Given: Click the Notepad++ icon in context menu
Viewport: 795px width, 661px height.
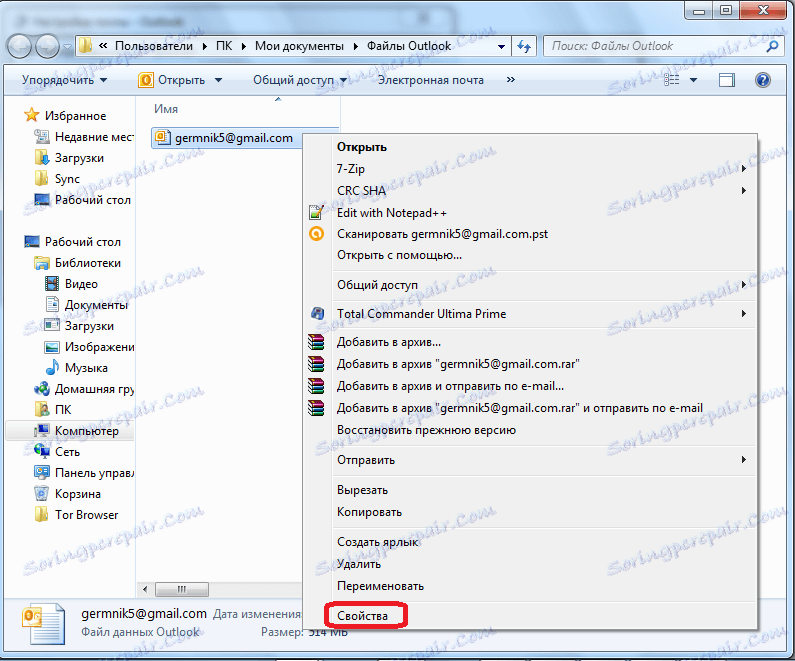Looking at the screenshot, I should (316, 212).
